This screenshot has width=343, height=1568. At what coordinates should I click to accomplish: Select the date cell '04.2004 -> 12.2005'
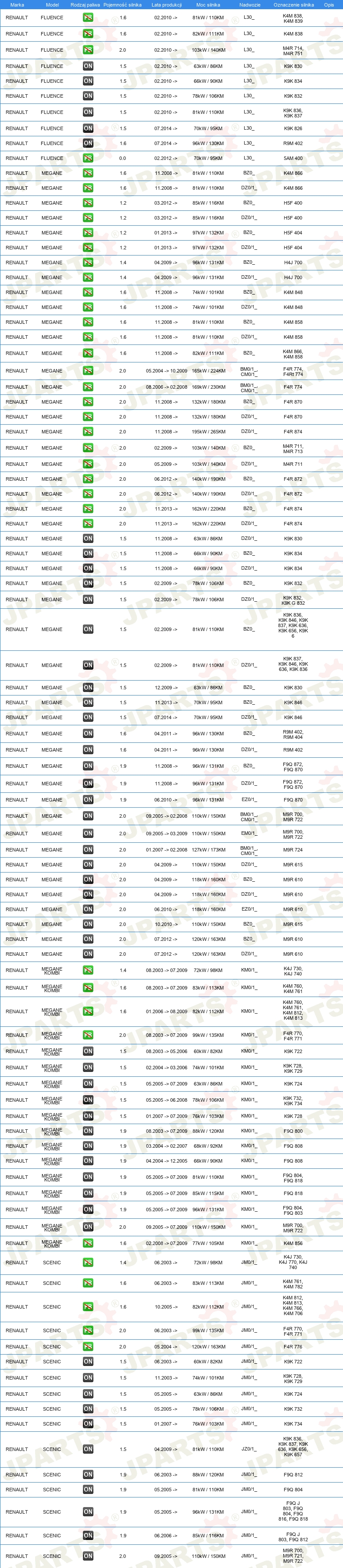(166, 1161)
